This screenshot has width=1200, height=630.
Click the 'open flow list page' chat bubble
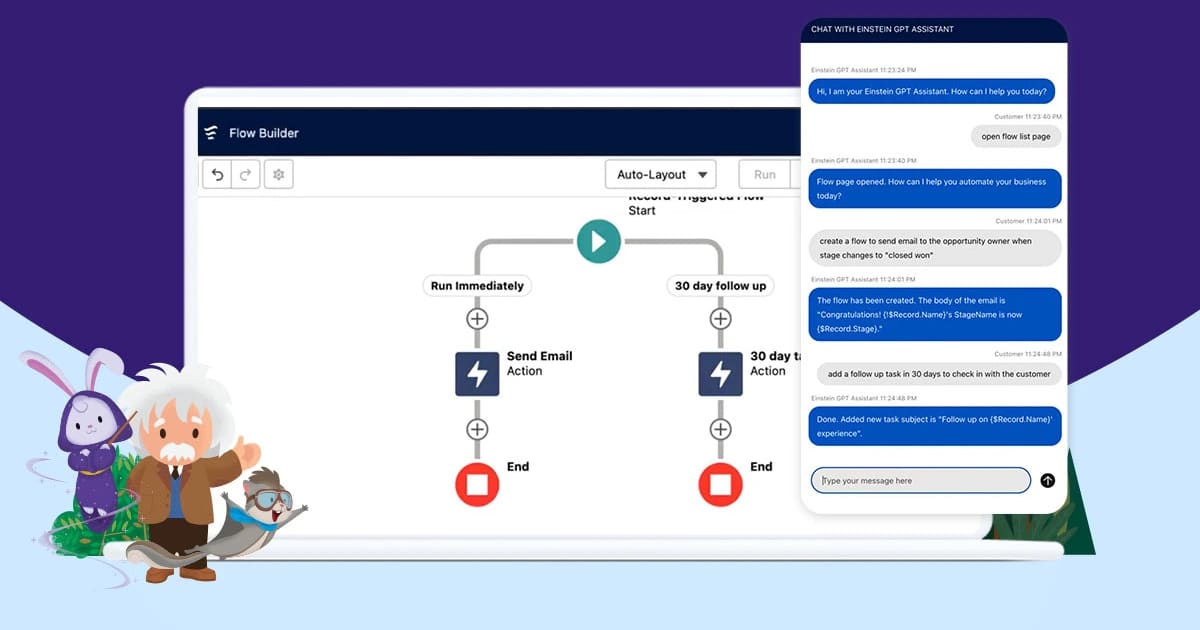(x=1016, y=137)
